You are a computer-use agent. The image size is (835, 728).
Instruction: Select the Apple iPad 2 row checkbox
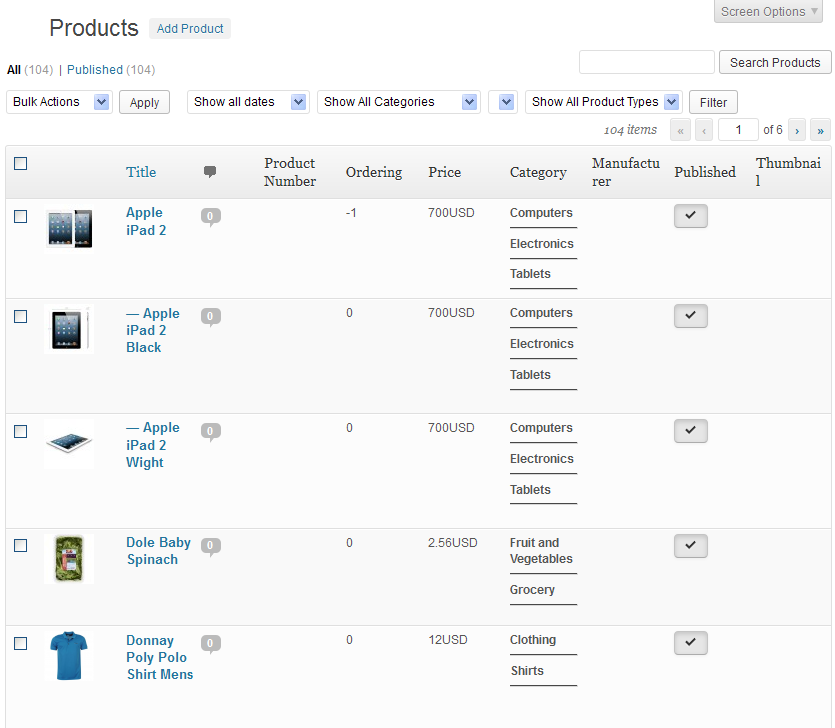coord(21,216)
